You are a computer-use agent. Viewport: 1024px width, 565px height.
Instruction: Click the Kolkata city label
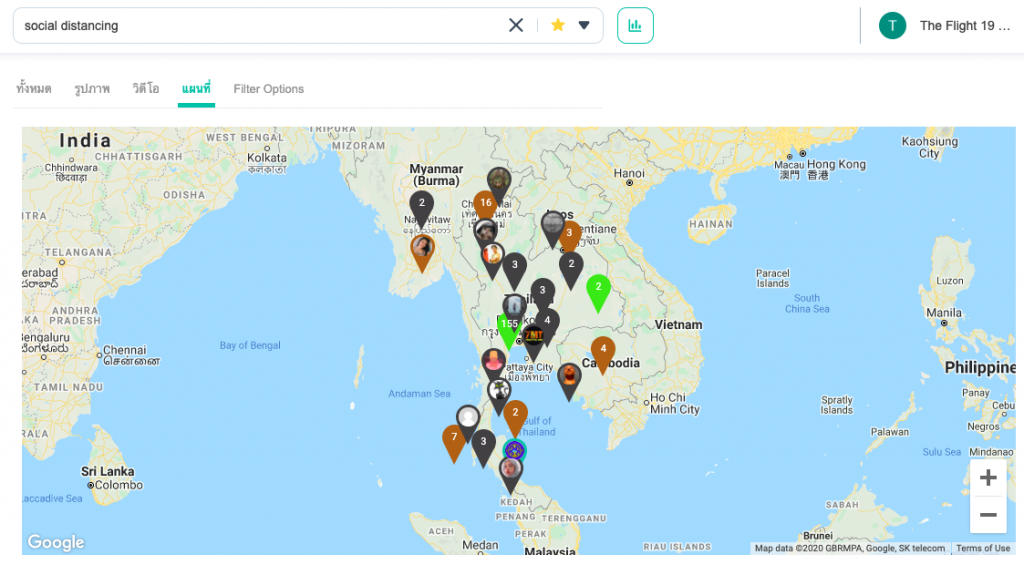coord(266,157)
